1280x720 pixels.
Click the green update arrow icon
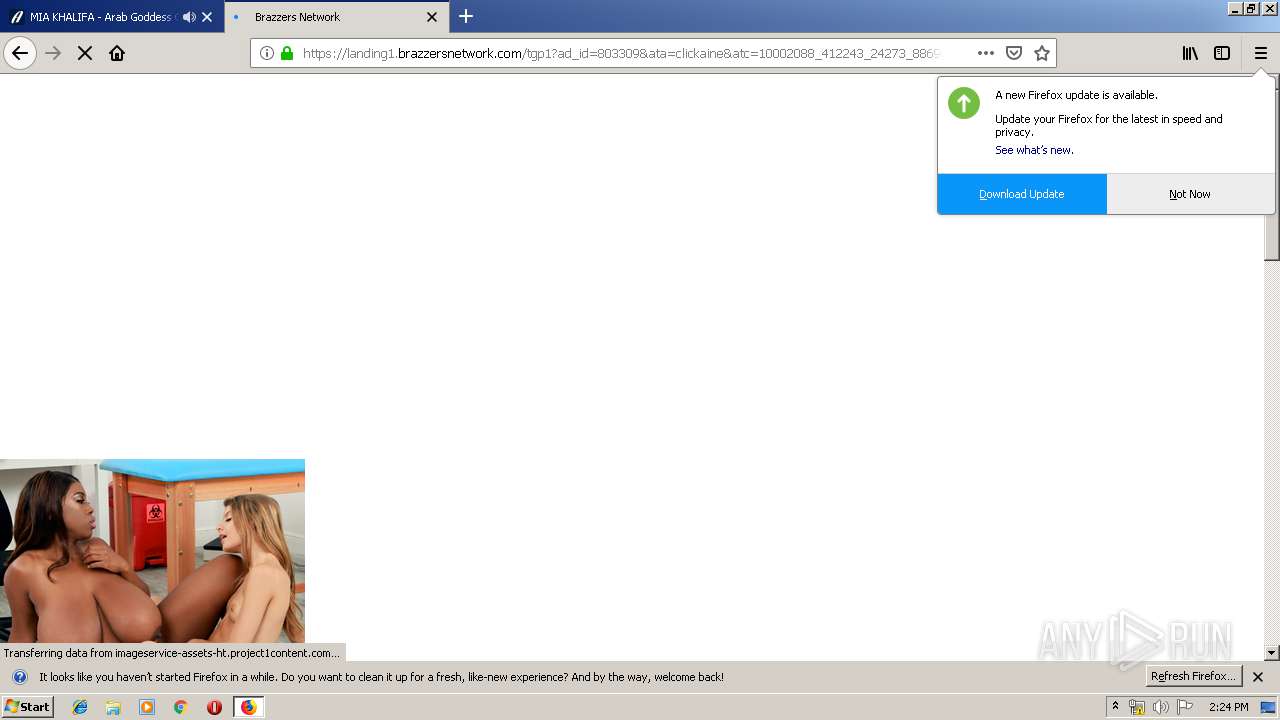[x=964, y=103]
